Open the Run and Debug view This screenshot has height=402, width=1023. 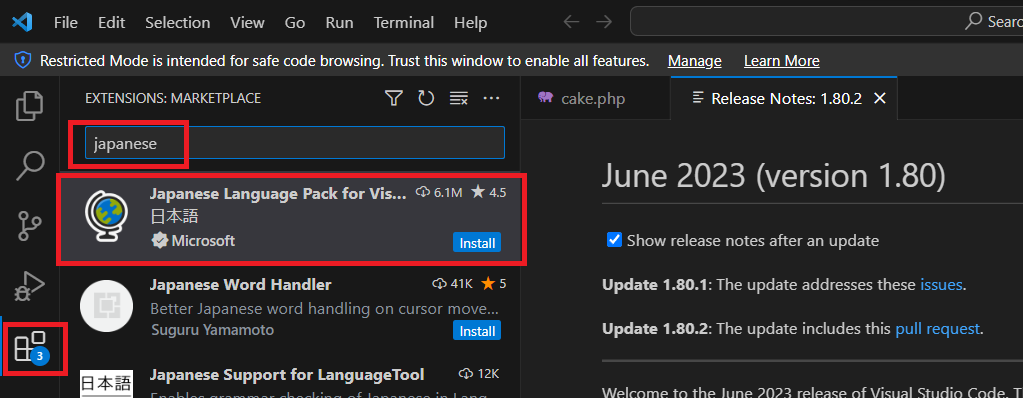pos(29,286)
